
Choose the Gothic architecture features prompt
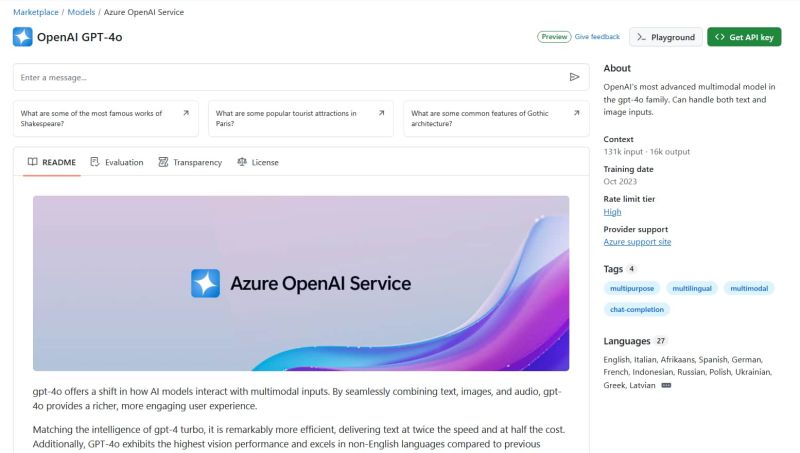click(x=496, y=118)
